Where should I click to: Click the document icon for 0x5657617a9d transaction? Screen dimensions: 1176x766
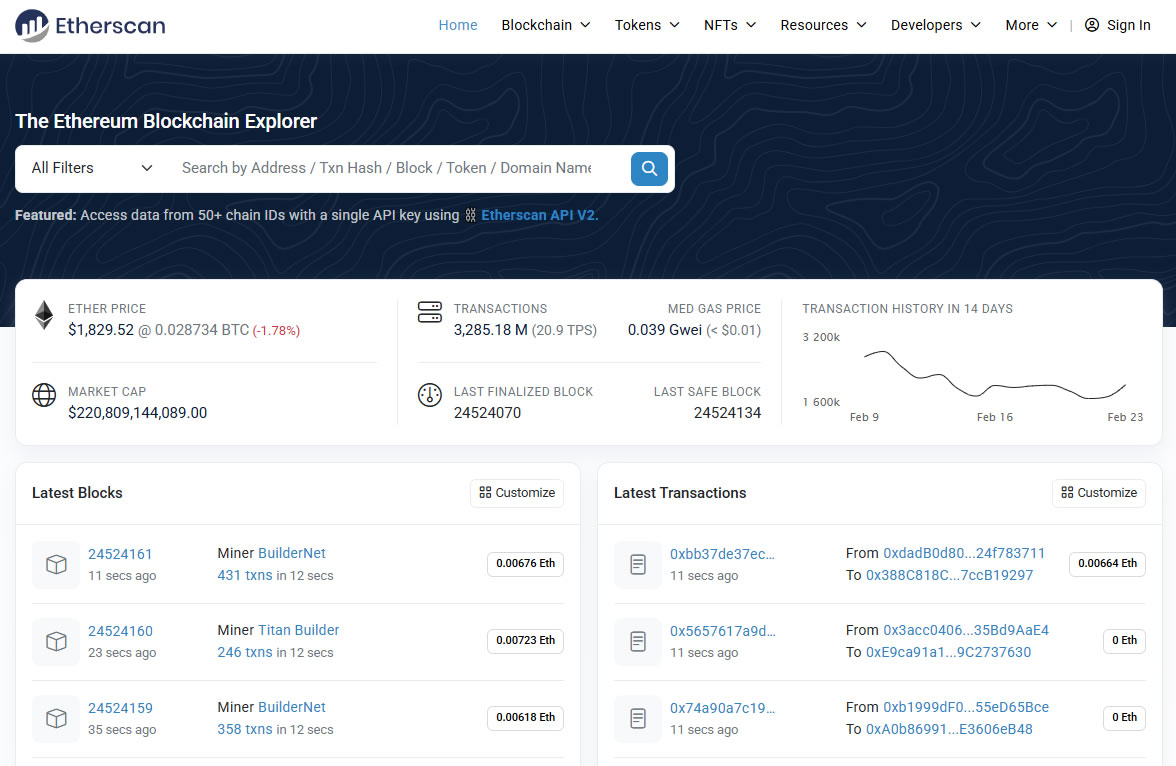(638, 641)
